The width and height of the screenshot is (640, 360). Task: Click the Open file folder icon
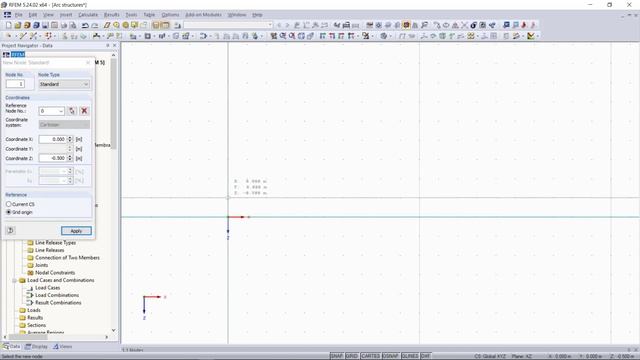tap(18, 25)
